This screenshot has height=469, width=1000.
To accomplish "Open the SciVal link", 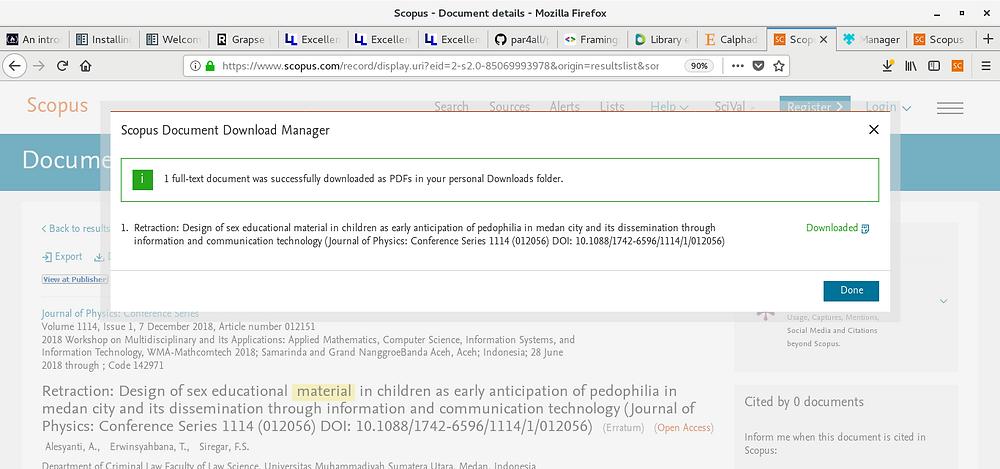I will [x=734, y=107].
